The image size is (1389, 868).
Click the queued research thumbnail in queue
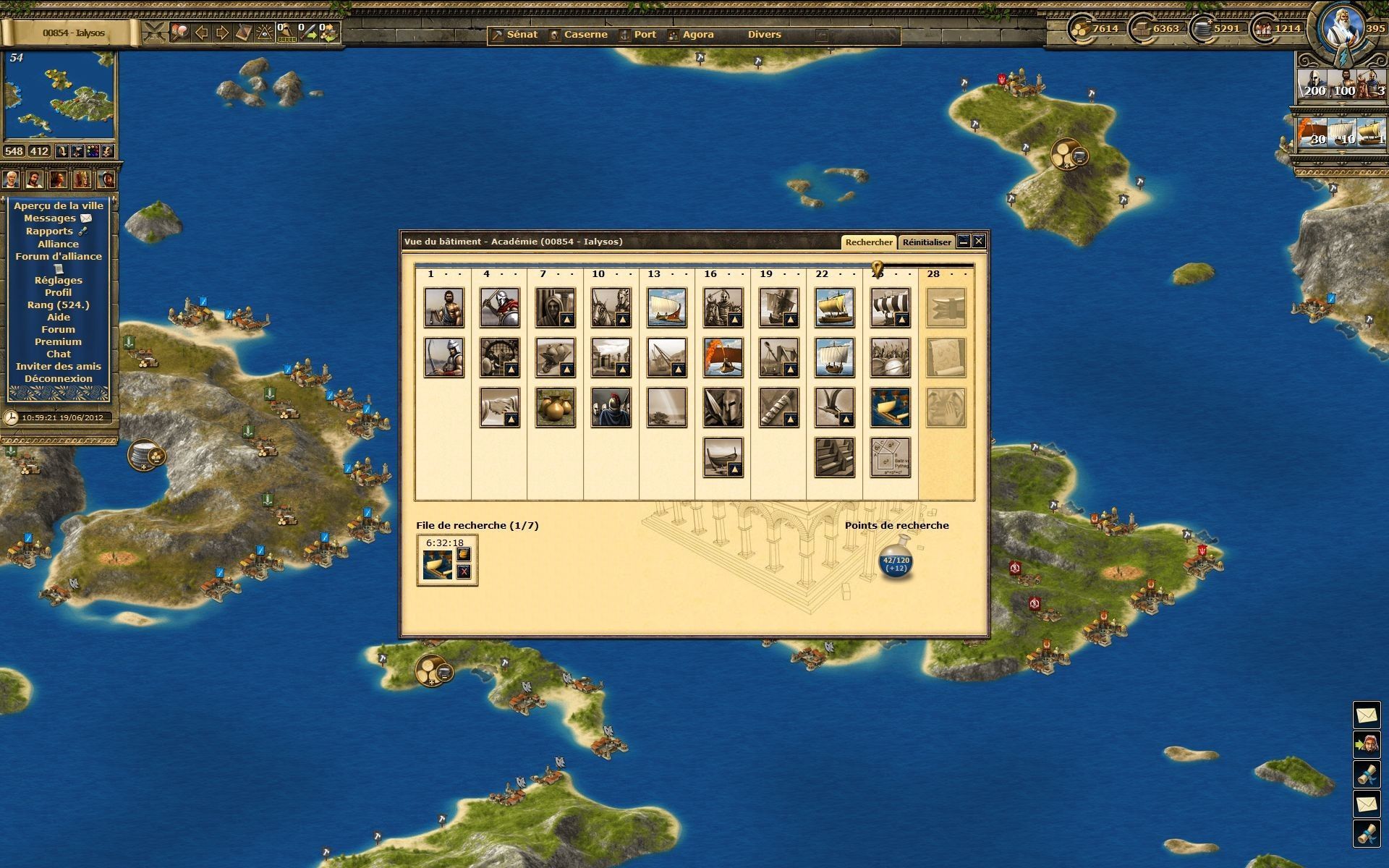point(438,565)
